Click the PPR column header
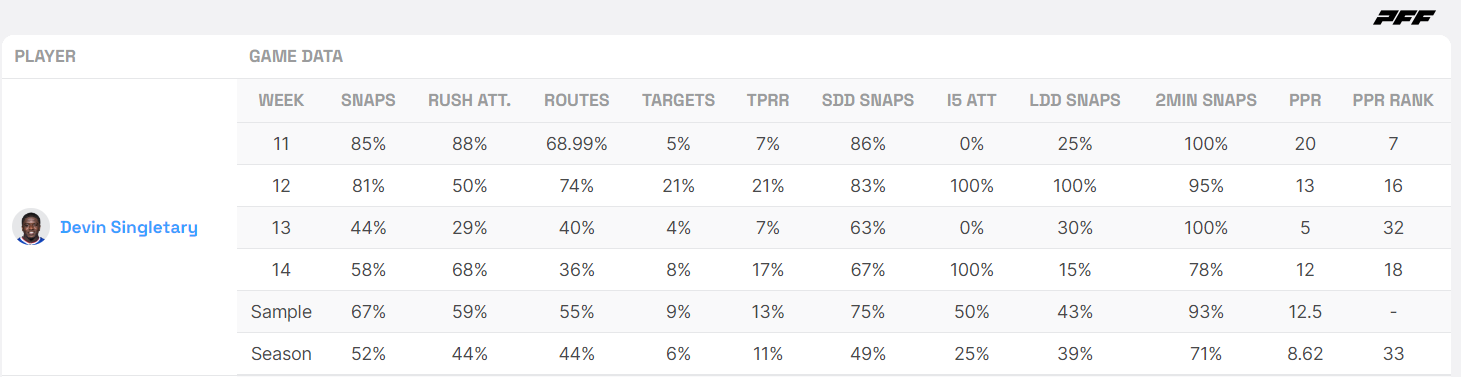1461x377 pixels. (1305, 100)
